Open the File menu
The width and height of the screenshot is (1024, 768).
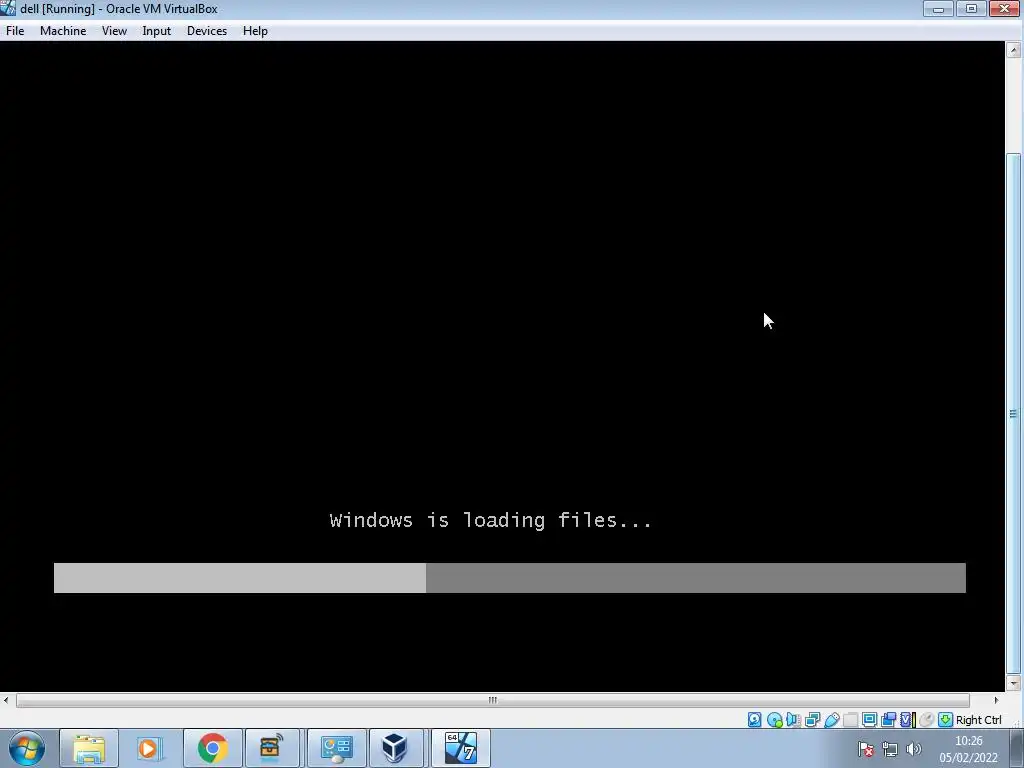(15, 31)
